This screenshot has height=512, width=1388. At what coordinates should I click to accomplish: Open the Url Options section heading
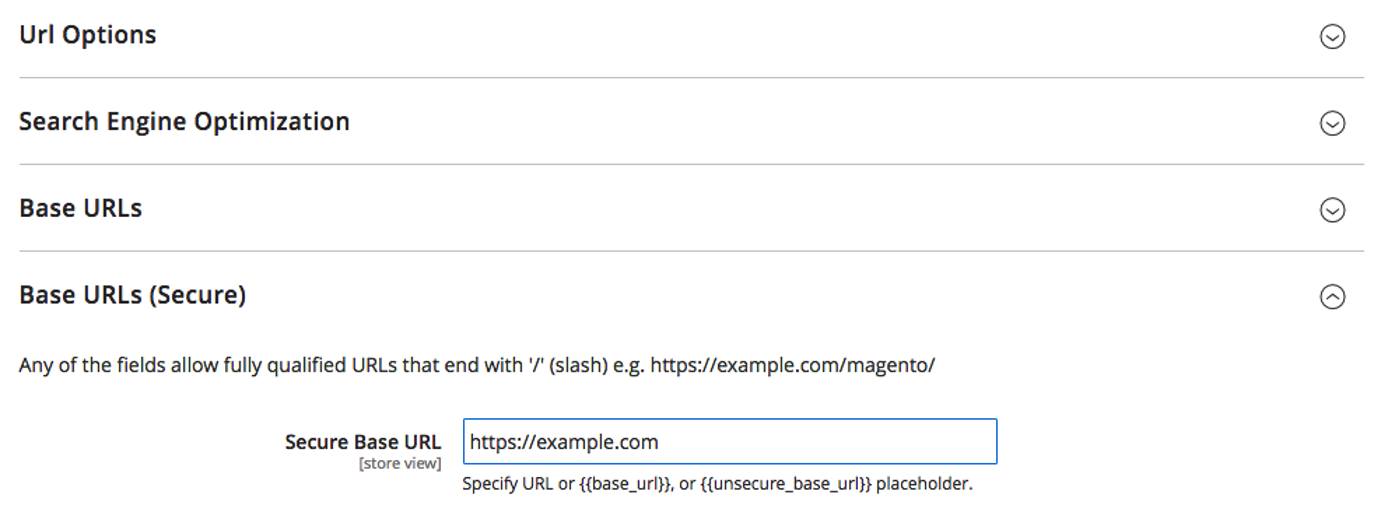click(88, 35)
